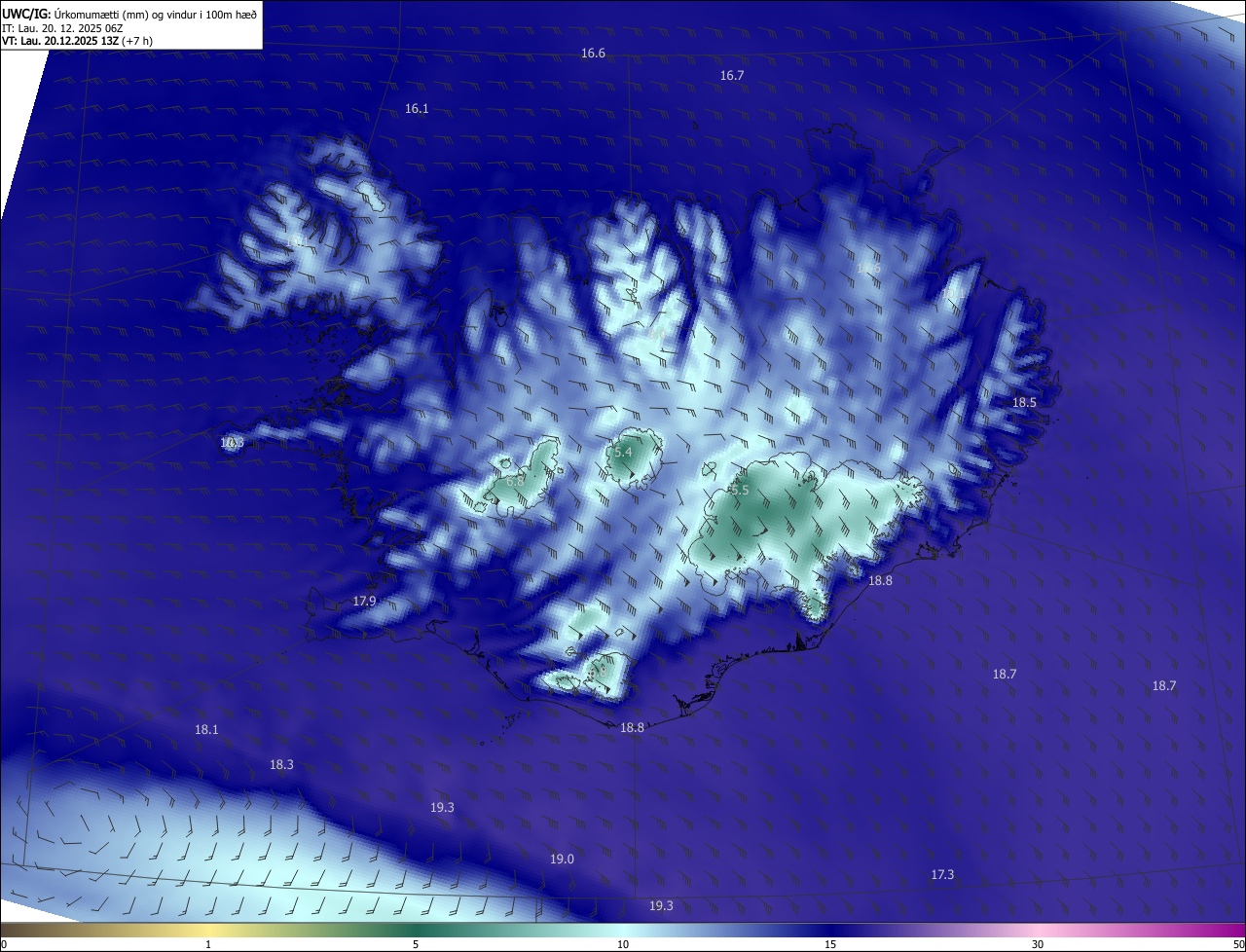Click the 50 tick on the colour scale
The image size is (1246, 952).
click(x=1238, y=945)
